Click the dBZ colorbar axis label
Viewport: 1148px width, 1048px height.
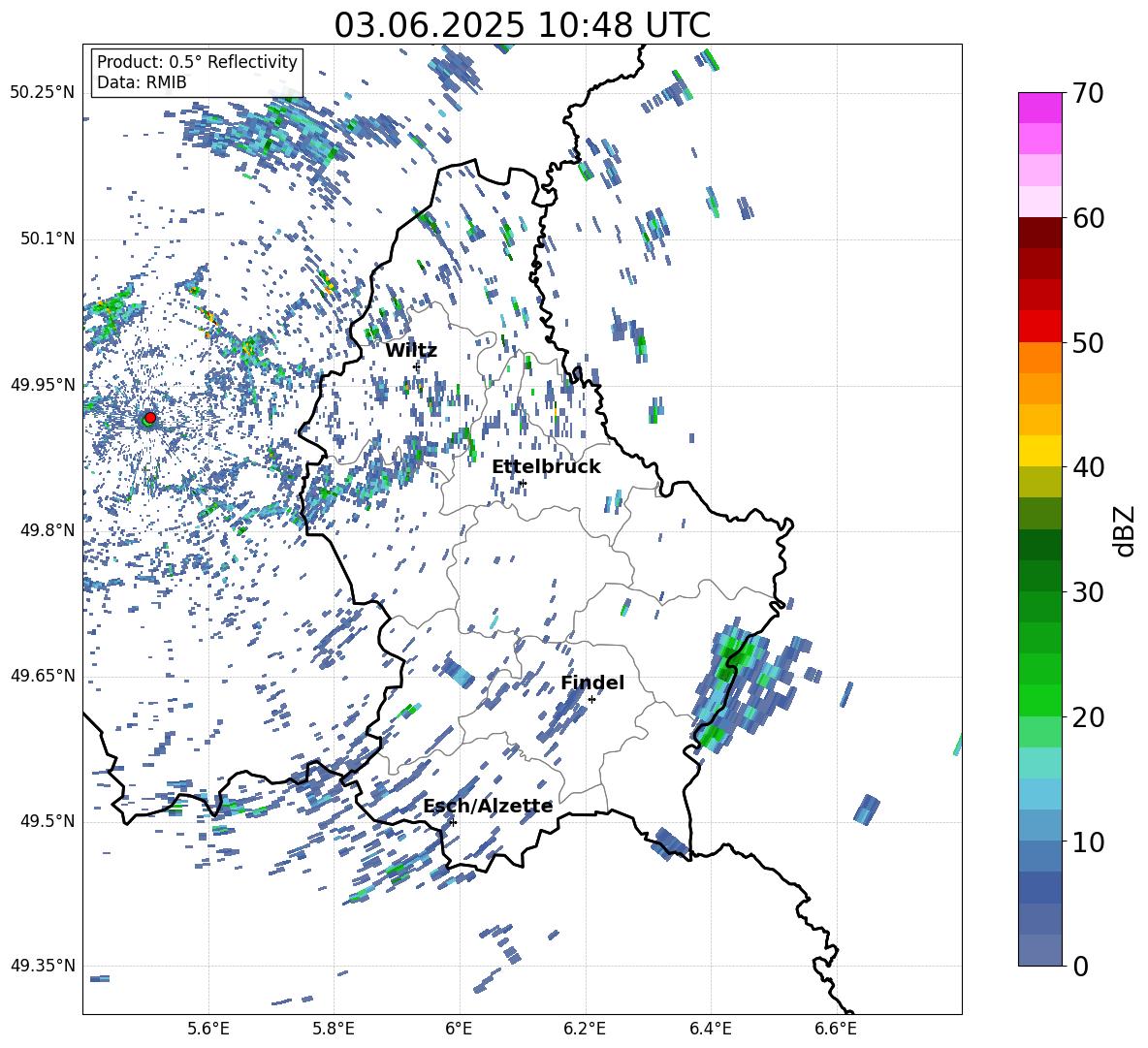[1126, 530]
